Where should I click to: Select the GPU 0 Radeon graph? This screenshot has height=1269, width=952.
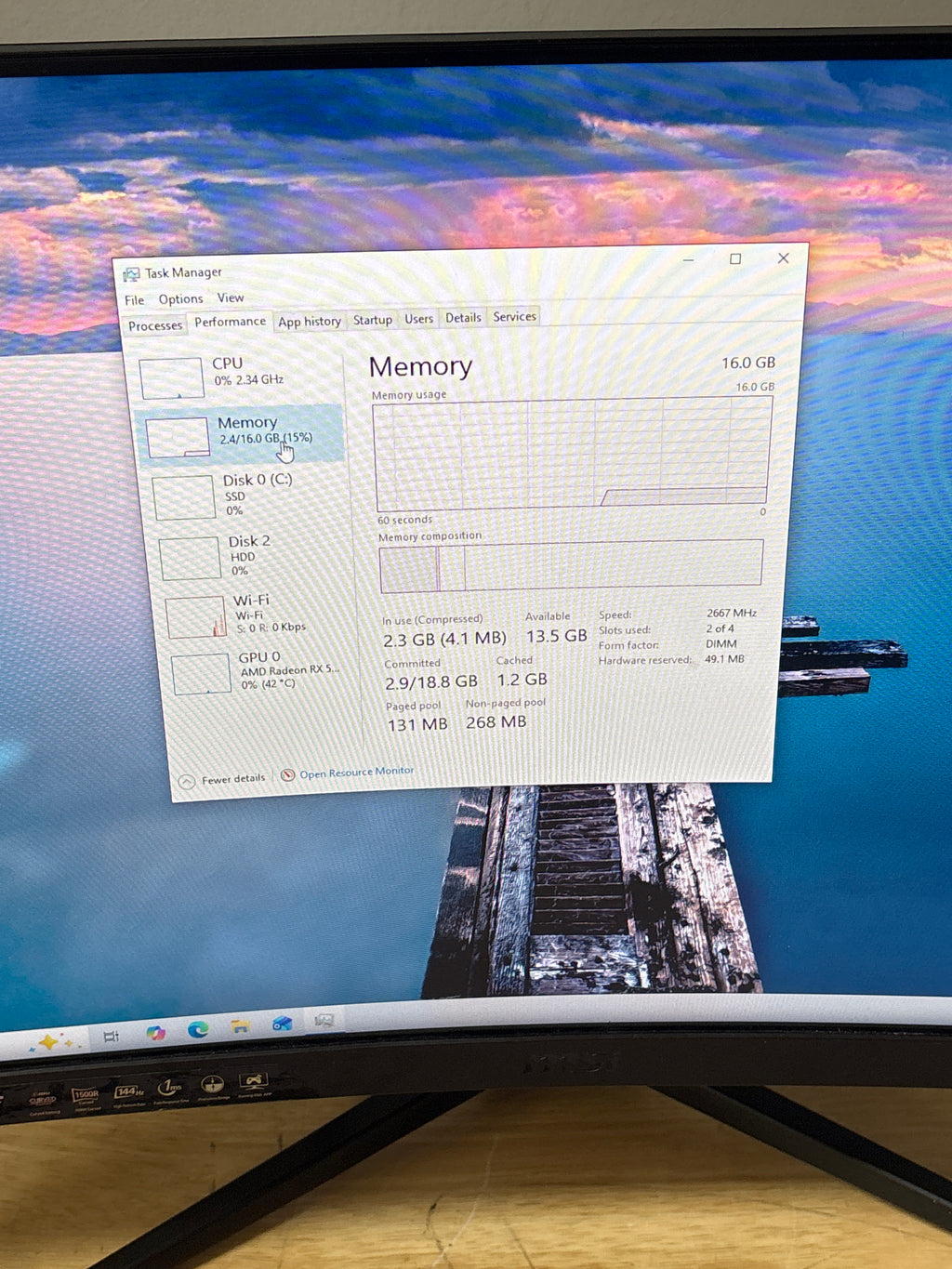pyautogui.click(x=202, y=674)
